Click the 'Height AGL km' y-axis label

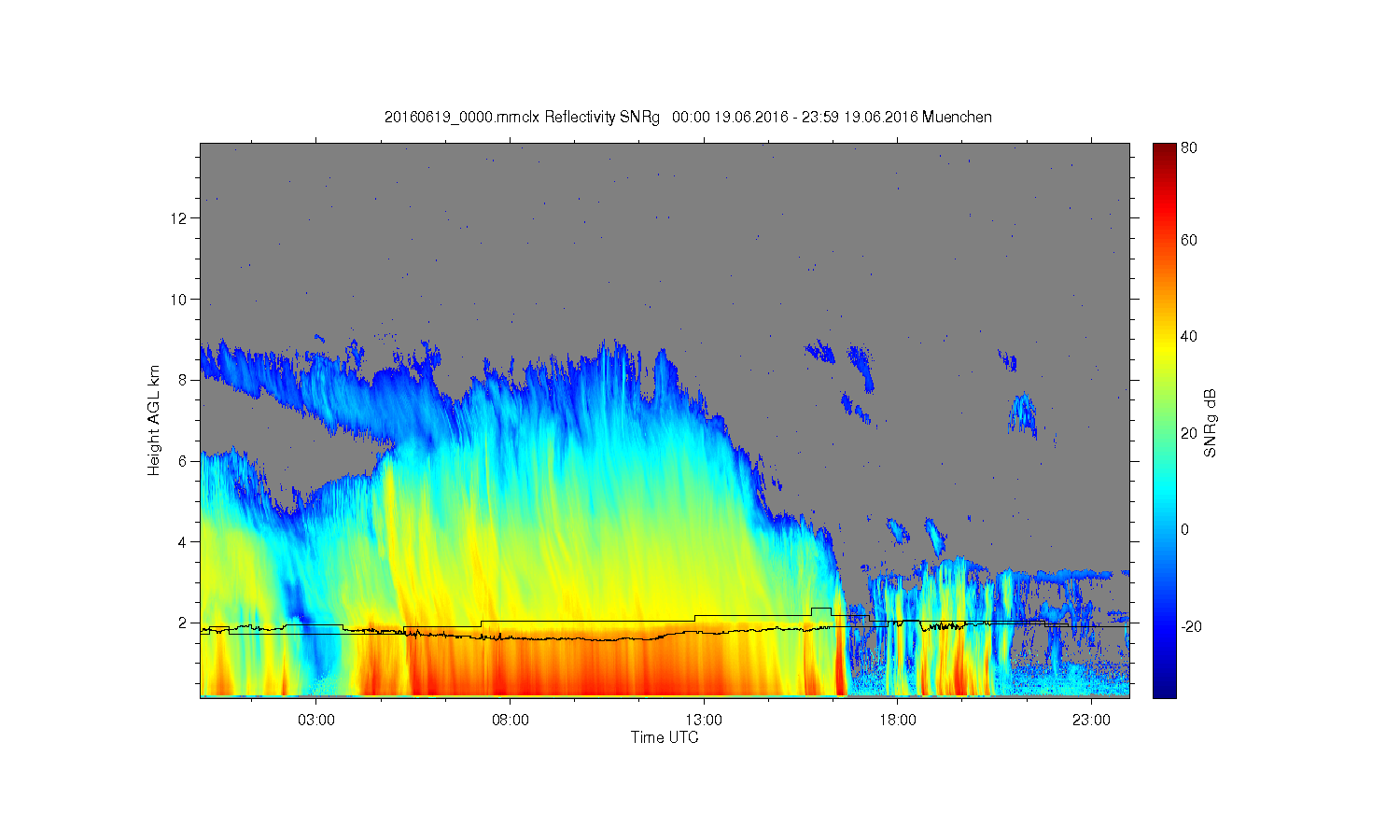pyautogui.click(x=153, y=420)
